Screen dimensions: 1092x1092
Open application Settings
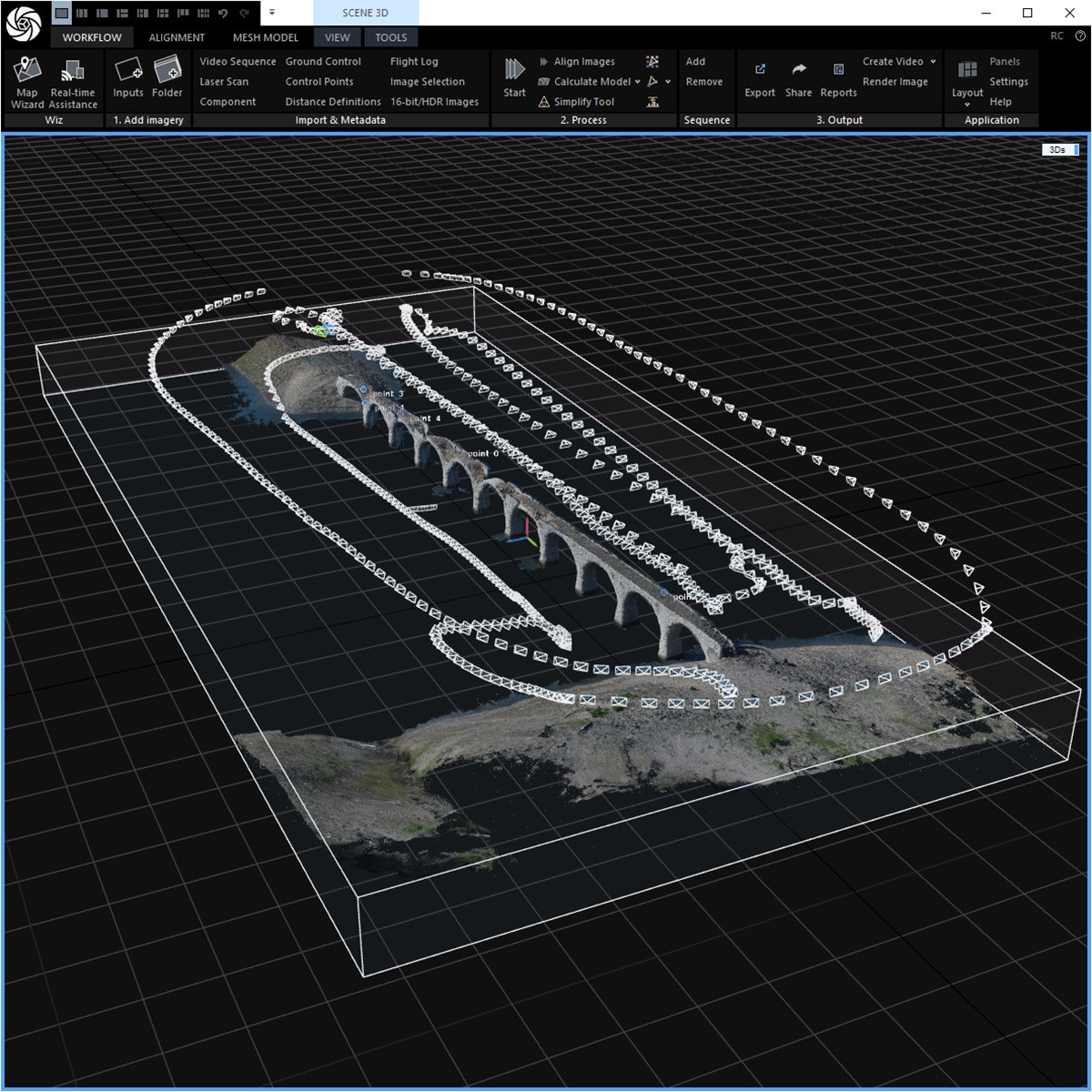point(1008,82)
